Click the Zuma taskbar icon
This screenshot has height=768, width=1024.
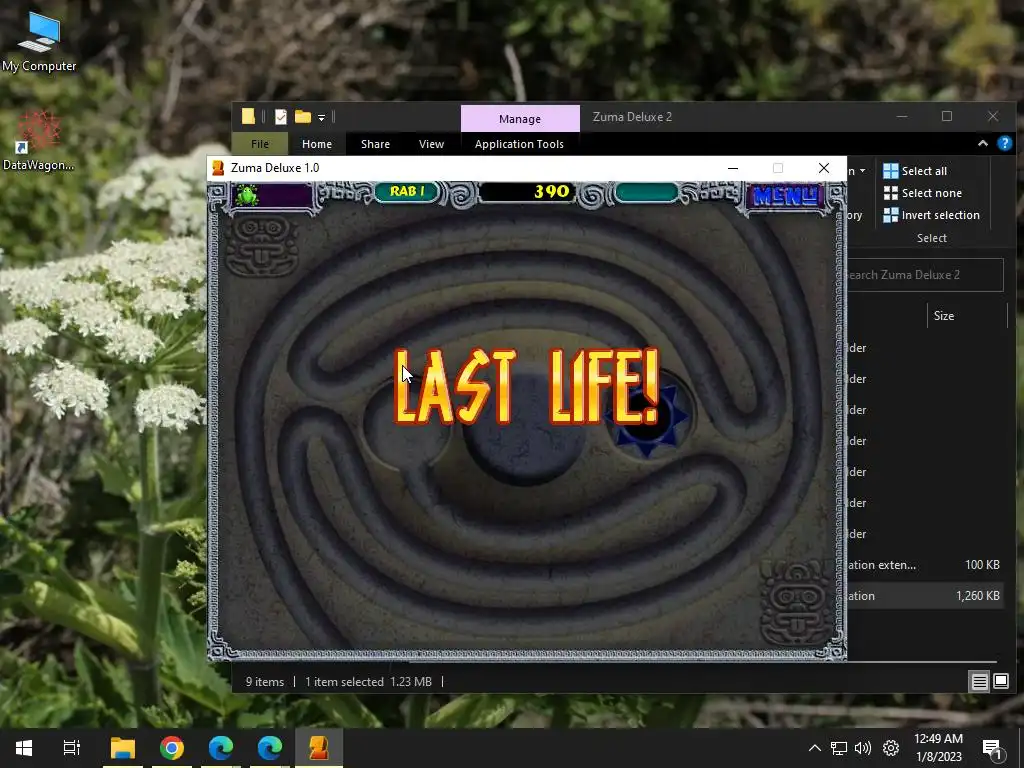(319, 748)
